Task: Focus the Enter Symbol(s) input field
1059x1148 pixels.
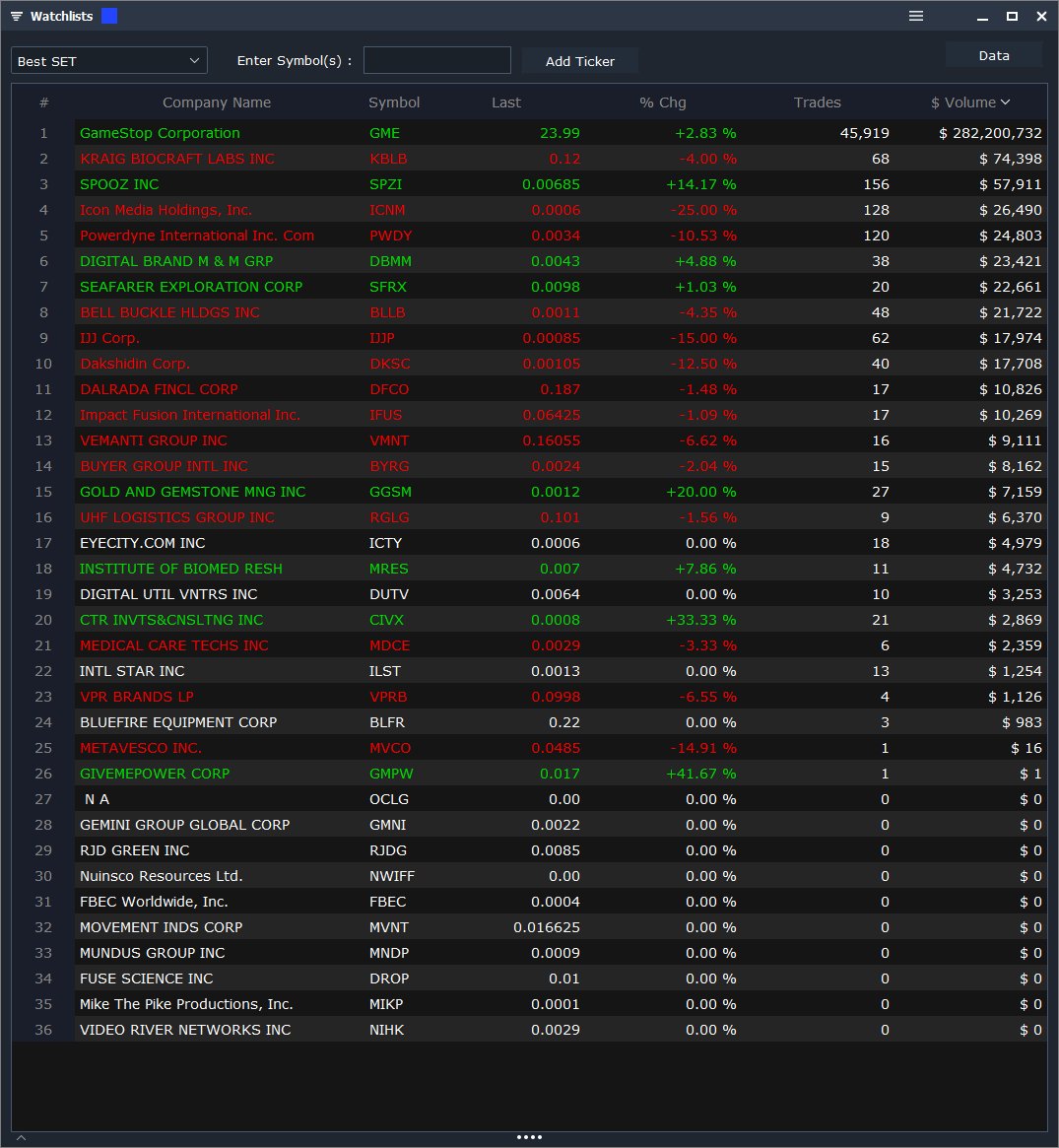Action: click(x=437, y=61)
